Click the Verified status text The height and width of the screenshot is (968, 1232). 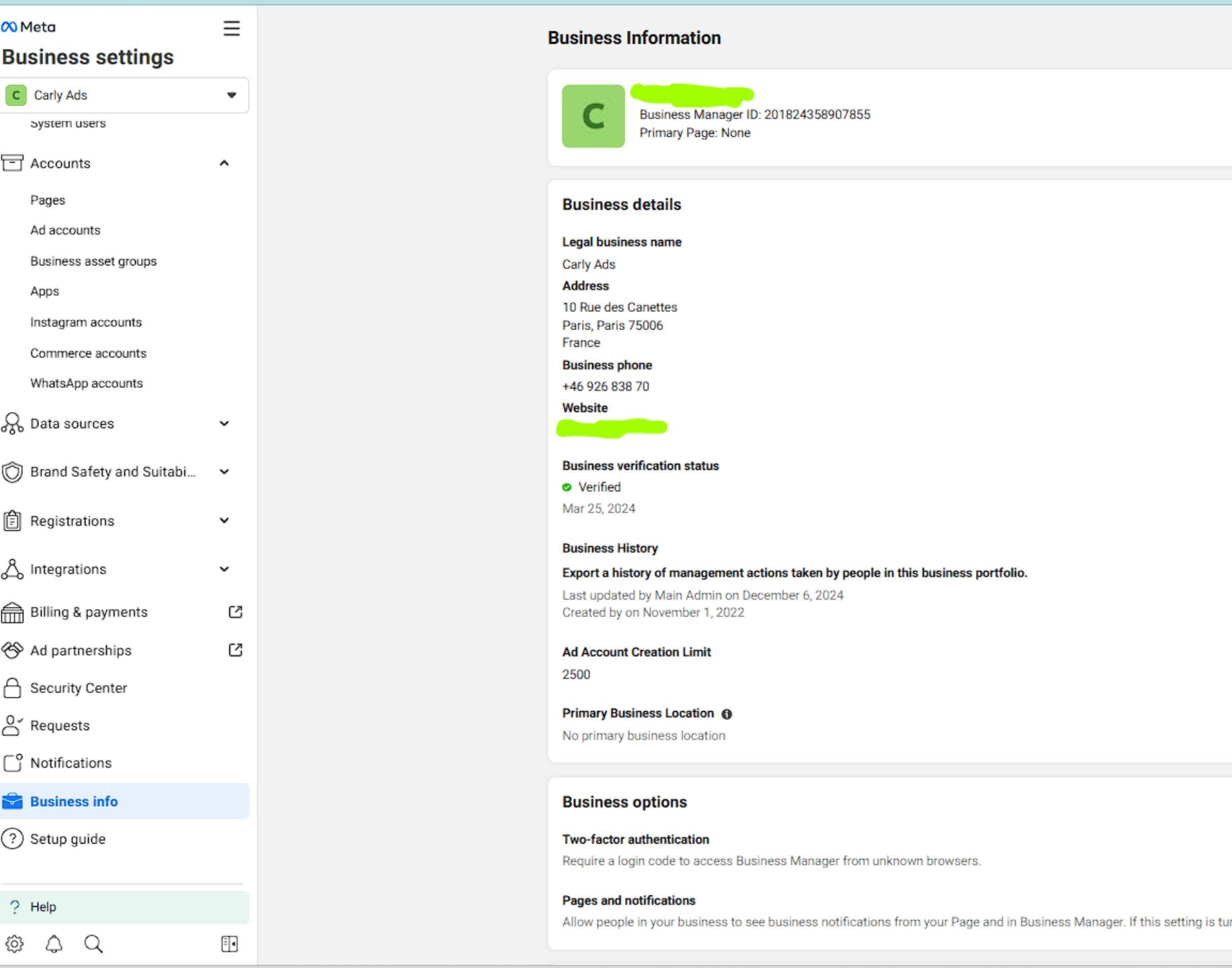pyautogui.click(x=600, y=487)
